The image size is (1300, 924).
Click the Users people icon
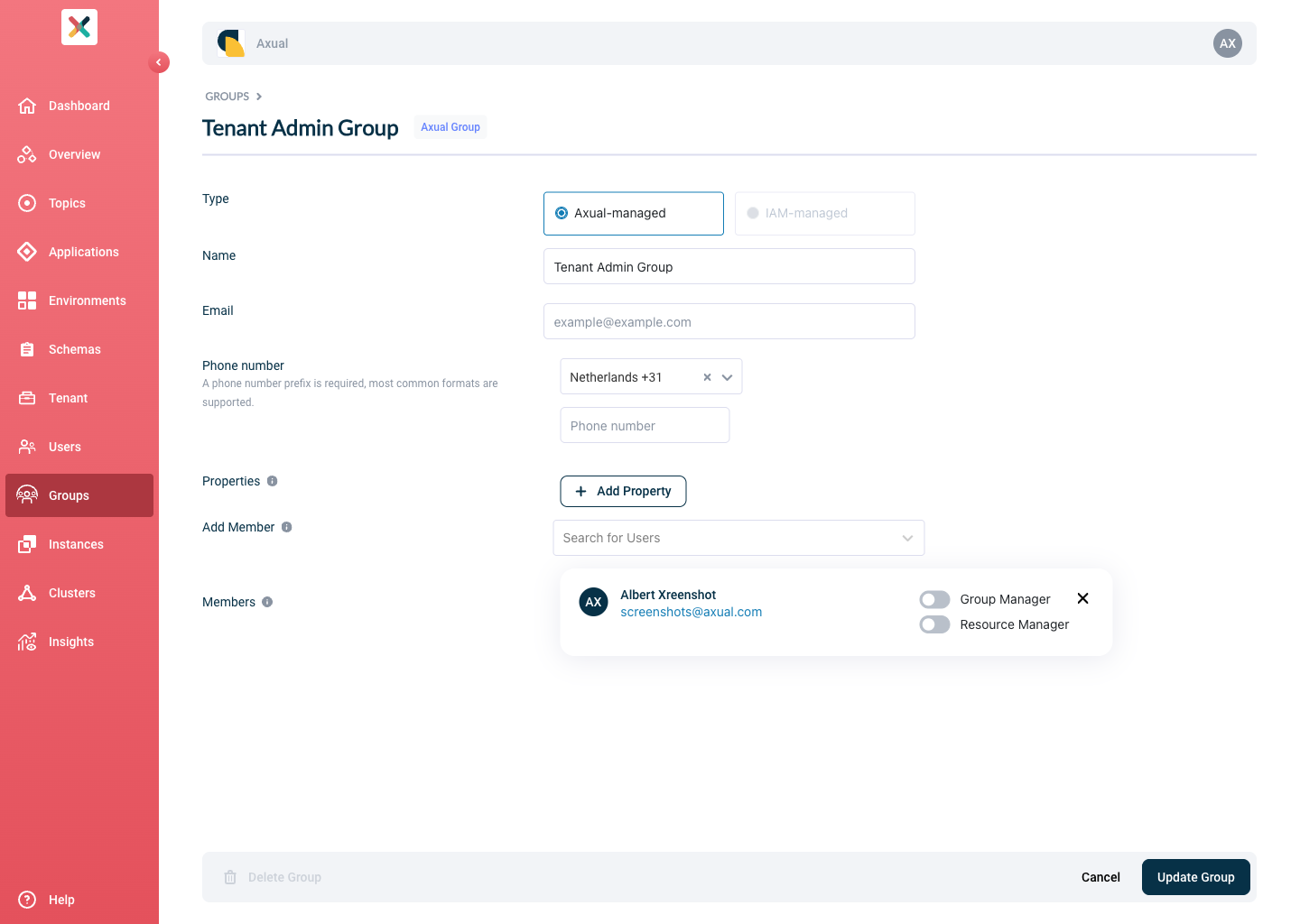point(27,447)
